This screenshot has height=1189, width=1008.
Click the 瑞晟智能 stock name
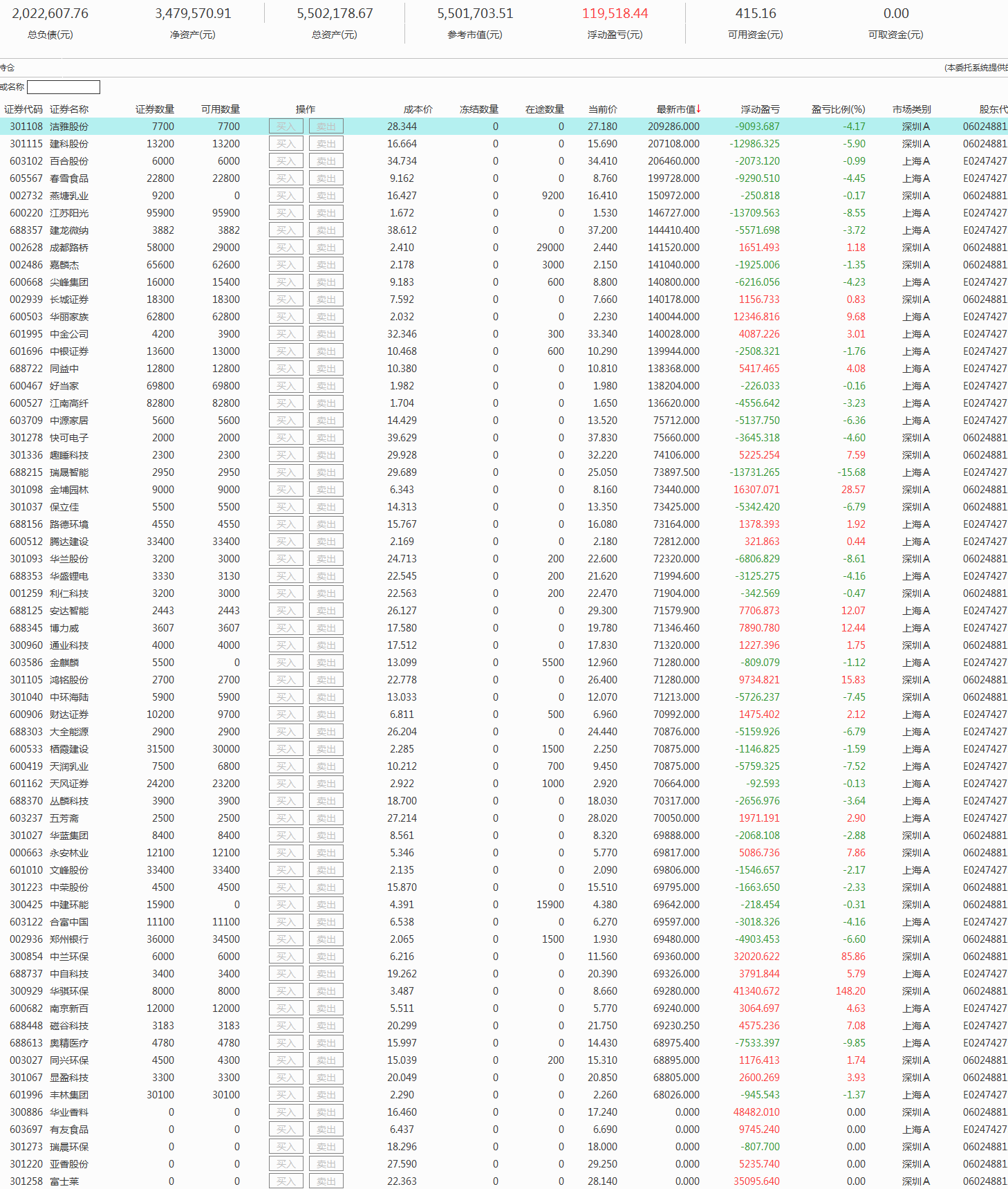coord(69,472)
